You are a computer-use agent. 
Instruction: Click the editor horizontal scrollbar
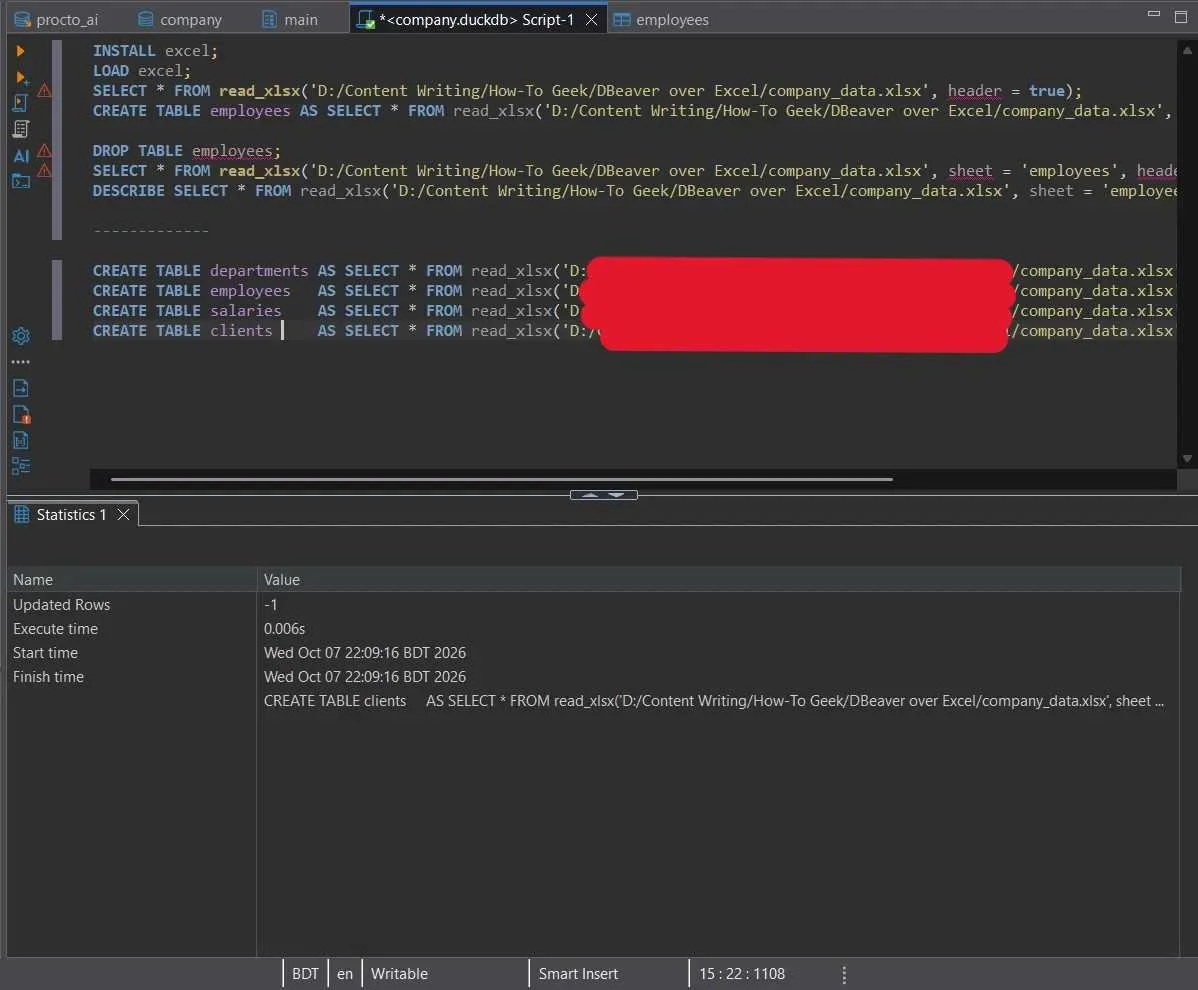point(501,479)
